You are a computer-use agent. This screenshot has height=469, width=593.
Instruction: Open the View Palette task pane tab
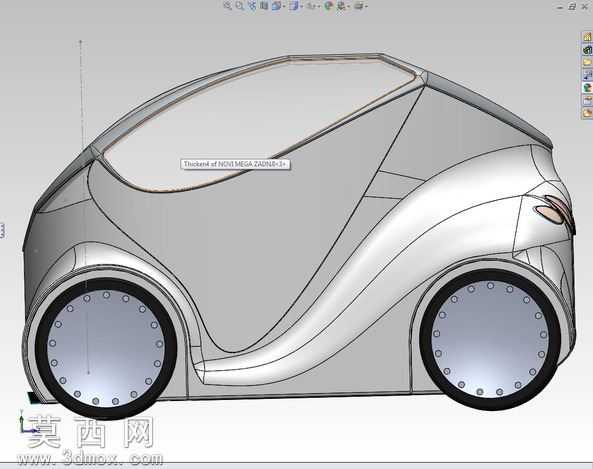pos(587,75)
